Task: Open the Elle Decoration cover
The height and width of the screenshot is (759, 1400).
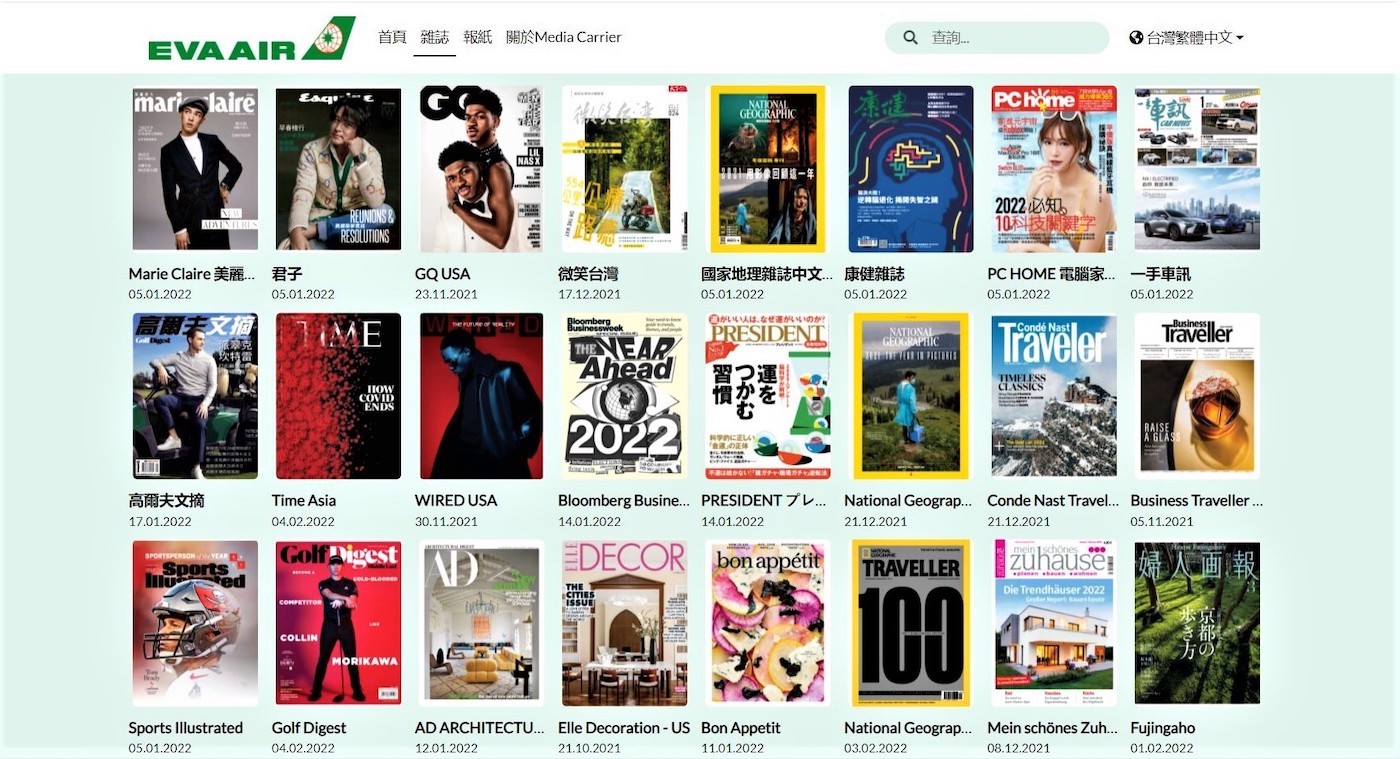Action: click(x=624, y=623)
